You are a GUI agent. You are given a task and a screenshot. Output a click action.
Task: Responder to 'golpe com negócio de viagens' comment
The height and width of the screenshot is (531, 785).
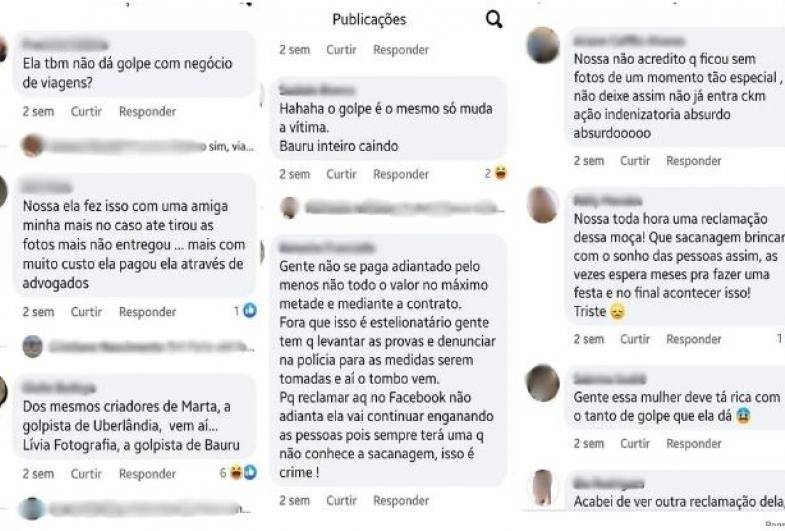147,111
